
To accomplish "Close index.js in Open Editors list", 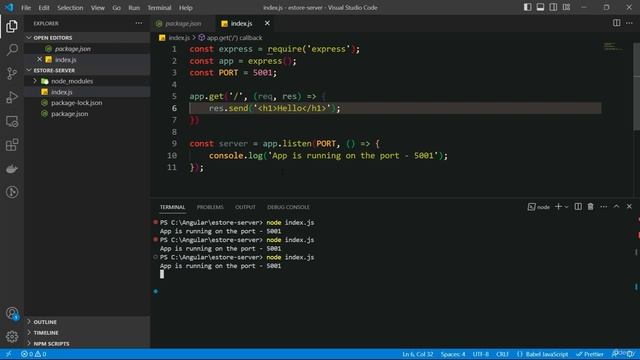I will [40, 60].
